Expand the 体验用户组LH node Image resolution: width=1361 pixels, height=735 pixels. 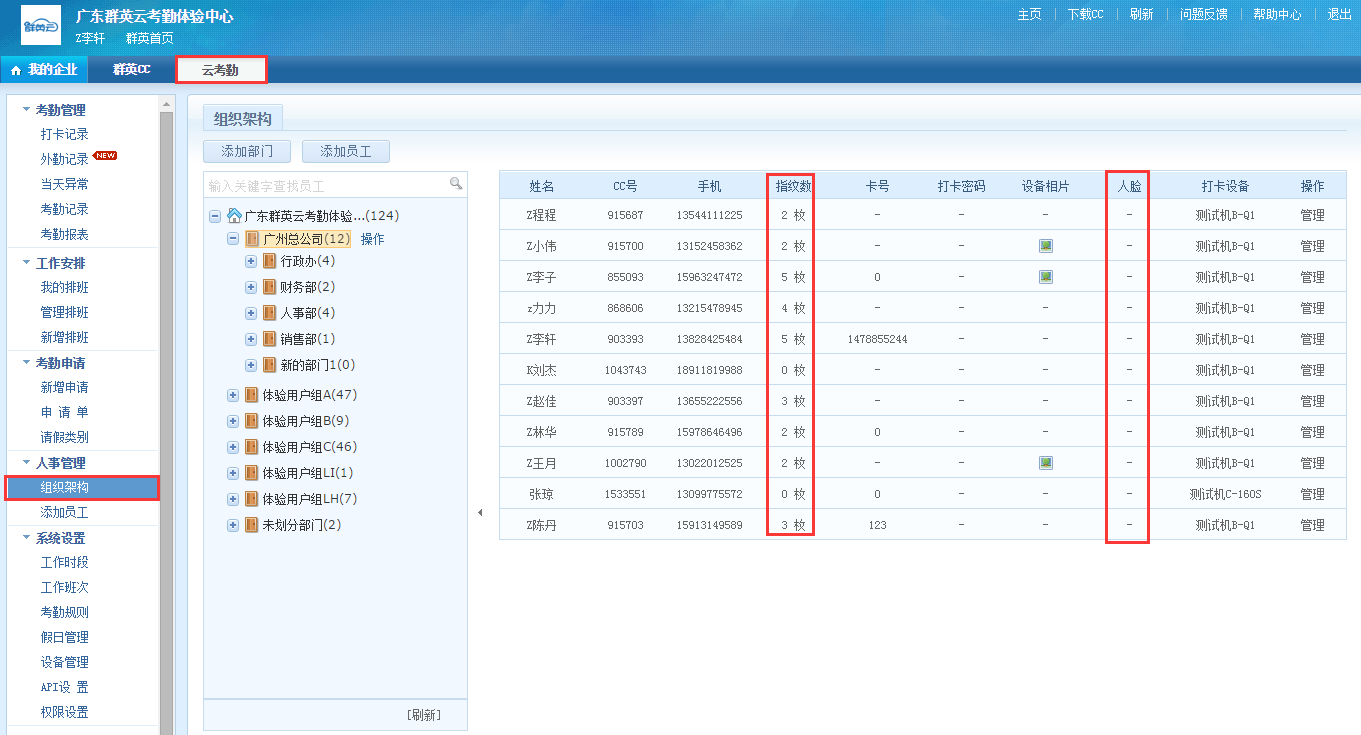233,499
